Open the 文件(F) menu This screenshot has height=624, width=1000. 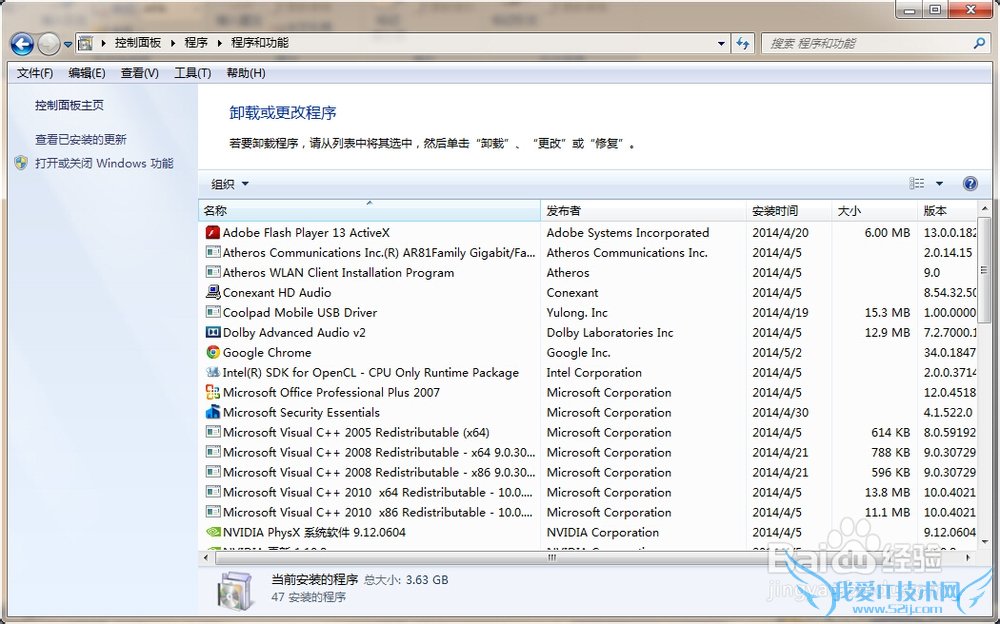pyautogui.click(x=34, y=73)
